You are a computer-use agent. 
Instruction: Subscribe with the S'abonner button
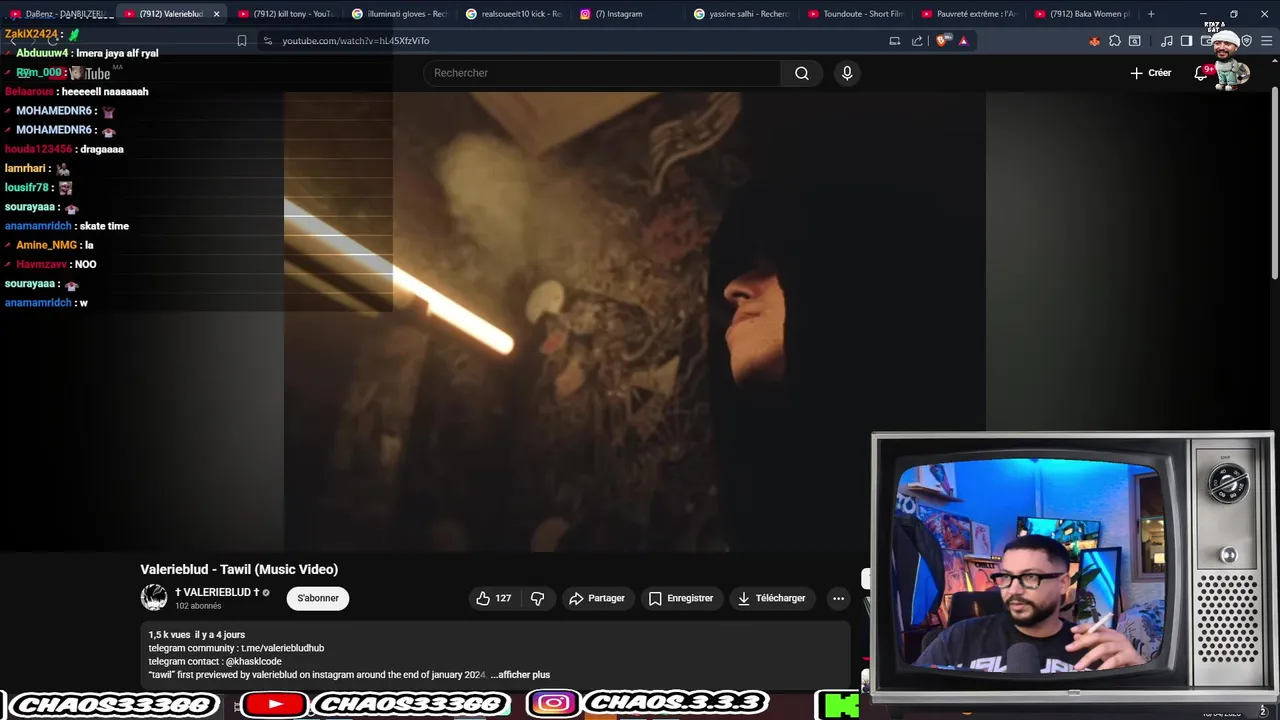pyautogui.click(x=318, y=598)
